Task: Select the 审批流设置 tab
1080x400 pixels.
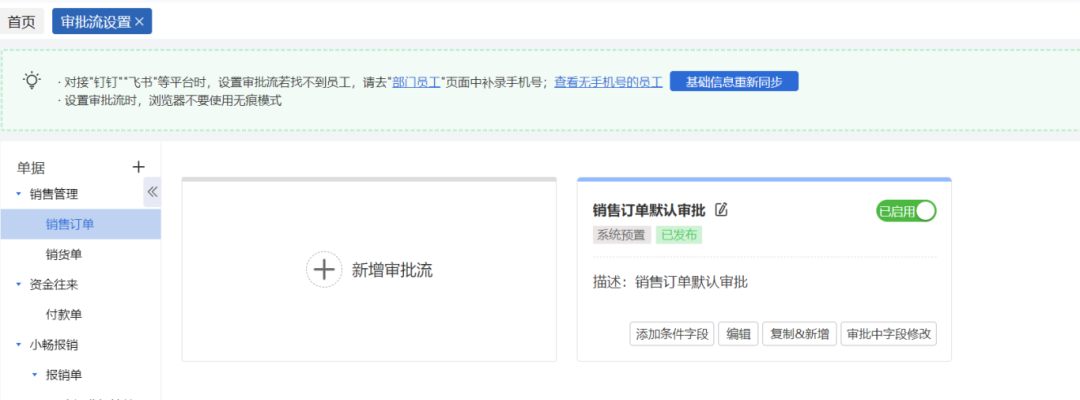Action: [95, 21]
